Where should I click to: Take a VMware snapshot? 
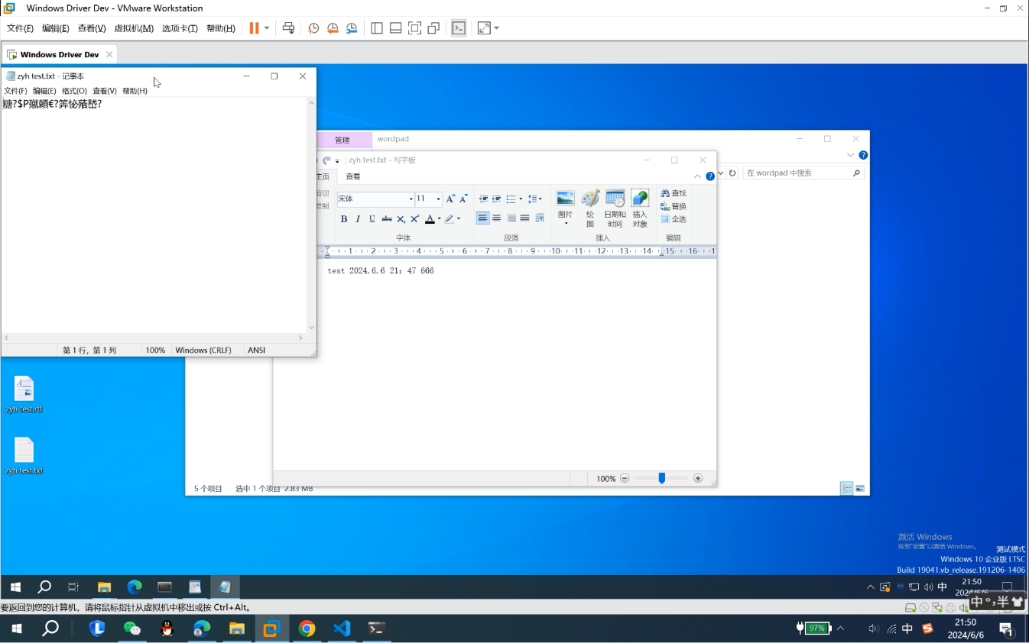coord(313,28)
